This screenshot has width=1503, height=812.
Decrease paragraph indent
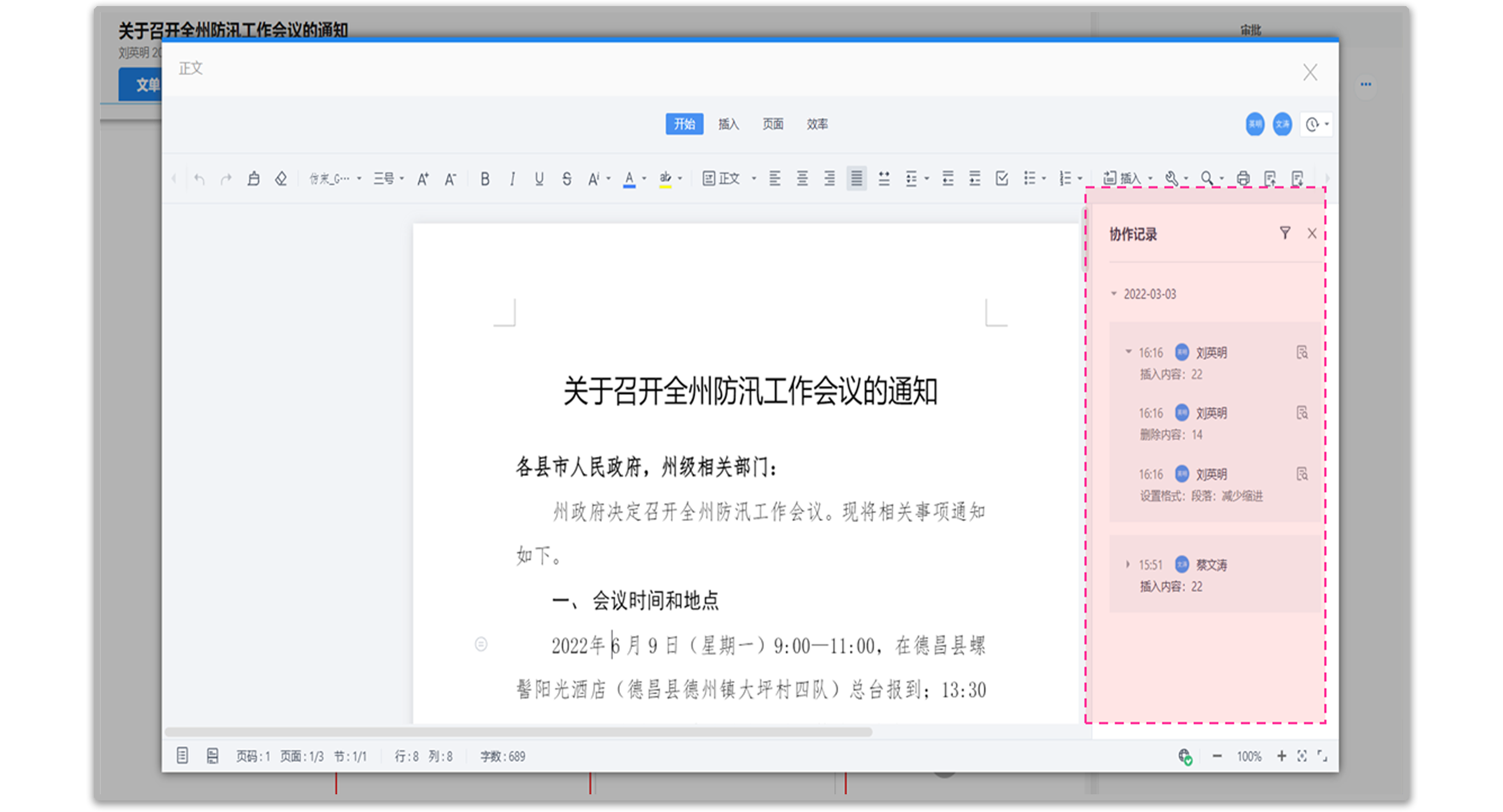(x=947, y=178)
